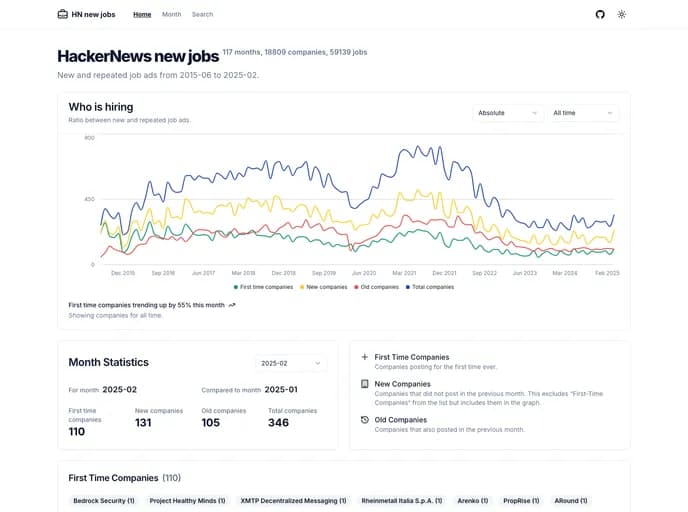Viewport: 688px width, 512px height.
Task: Select the Arenko (1) chip
Action: [473, 501]
